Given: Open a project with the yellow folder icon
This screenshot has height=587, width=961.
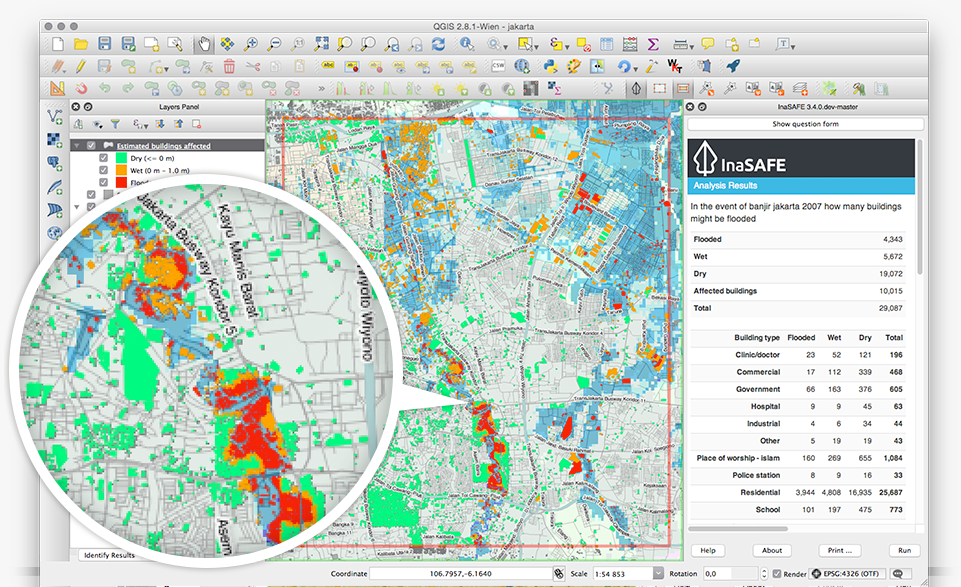Looking at the screenshot, I should [x=81, y=44].
